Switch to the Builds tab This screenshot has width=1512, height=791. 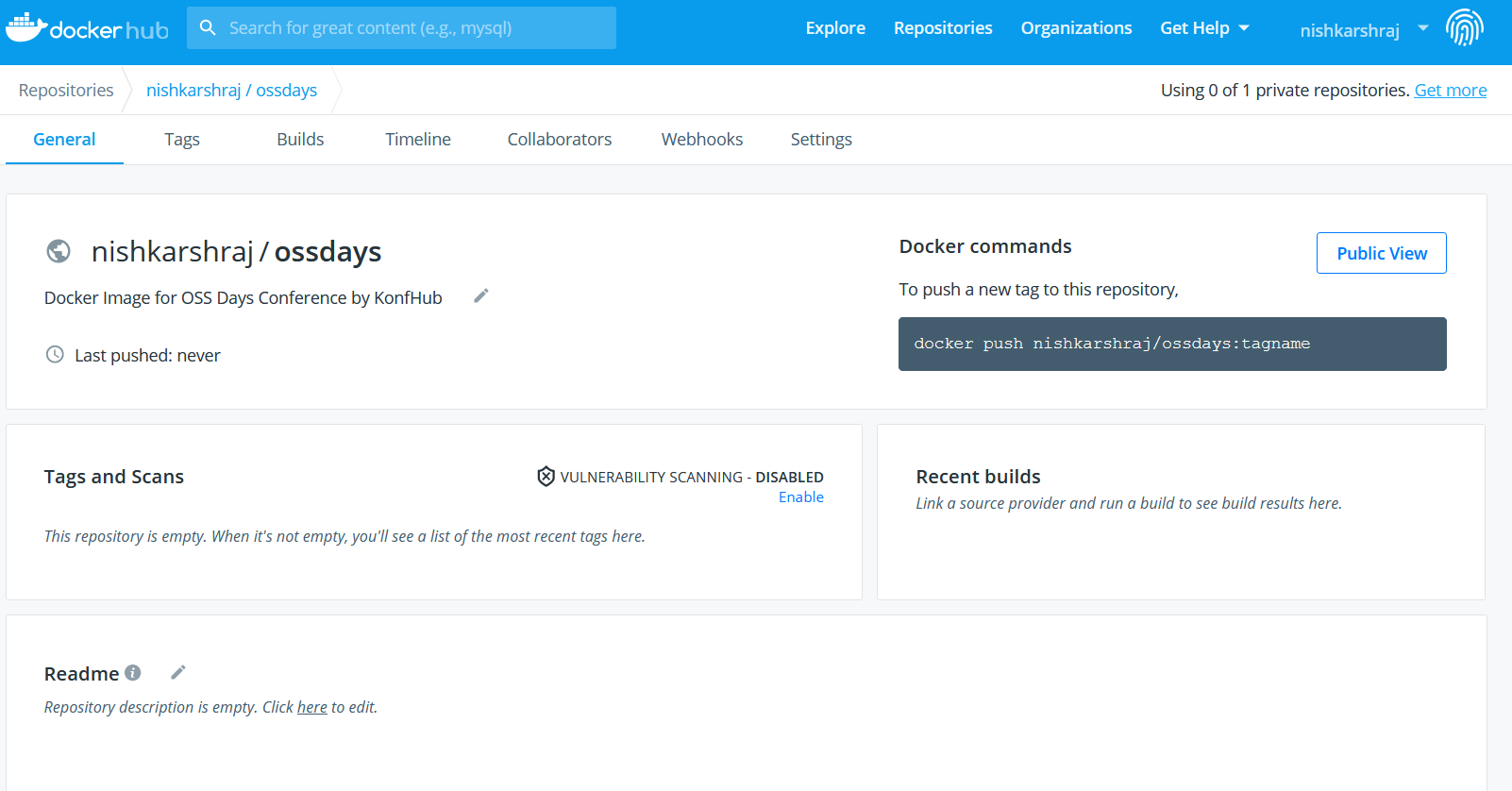click(300, 140)
